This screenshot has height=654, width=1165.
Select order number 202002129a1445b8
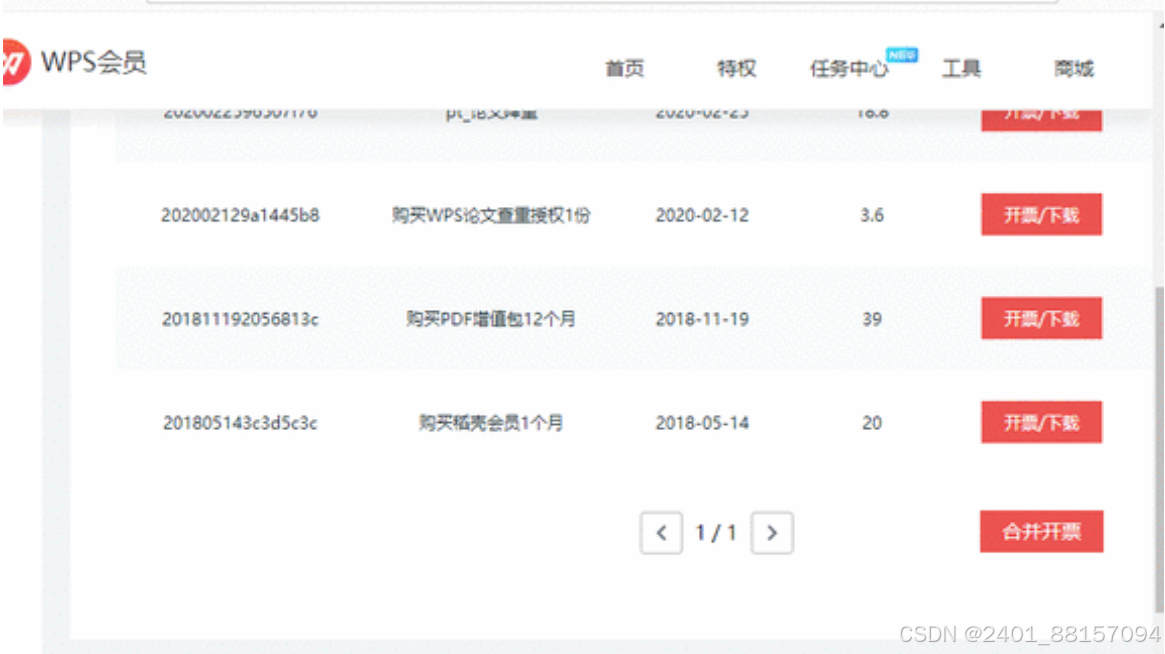click(x=240, y=216)
